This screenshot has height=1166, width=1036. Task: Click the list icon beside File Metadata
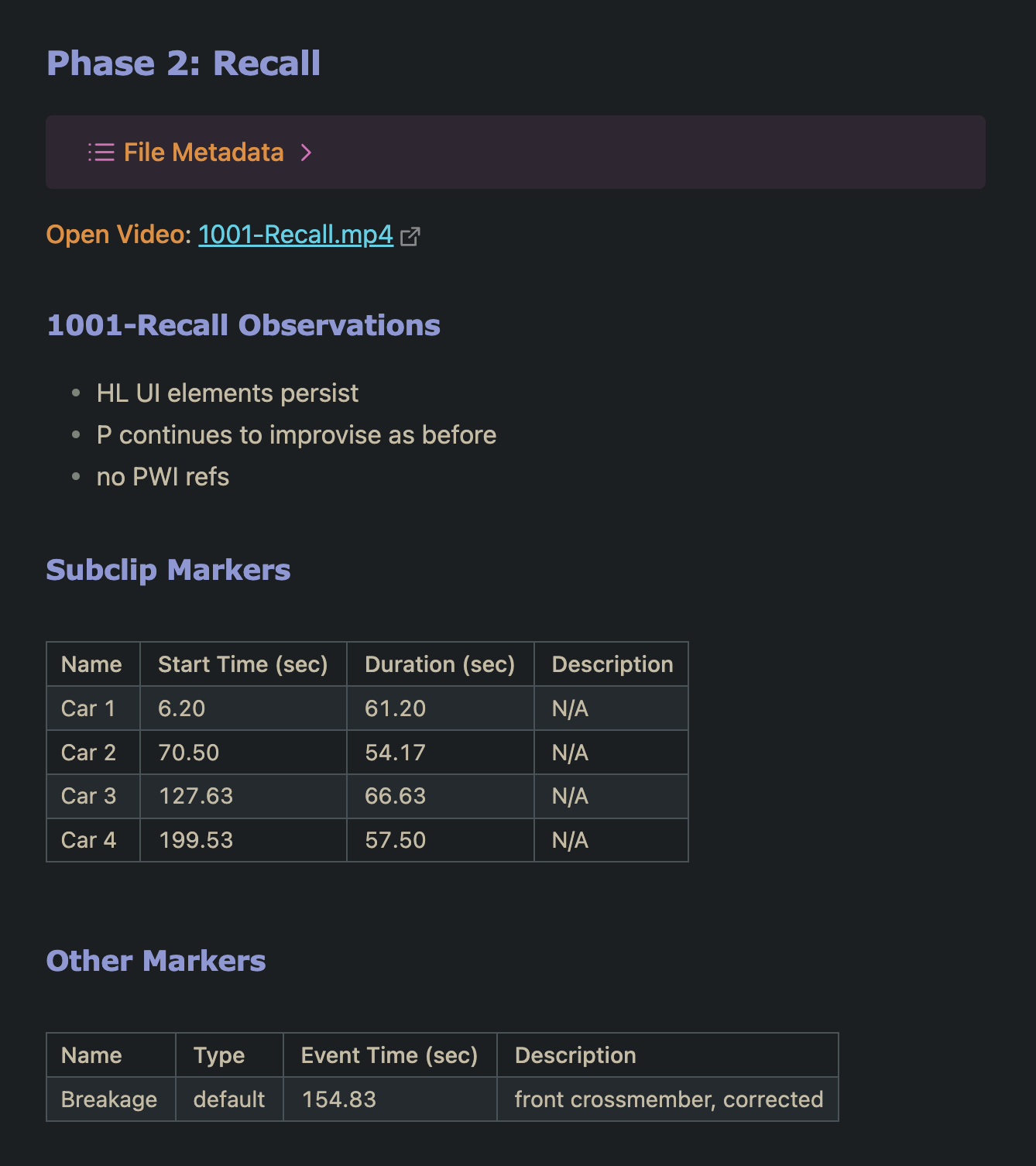pos(101,153)
